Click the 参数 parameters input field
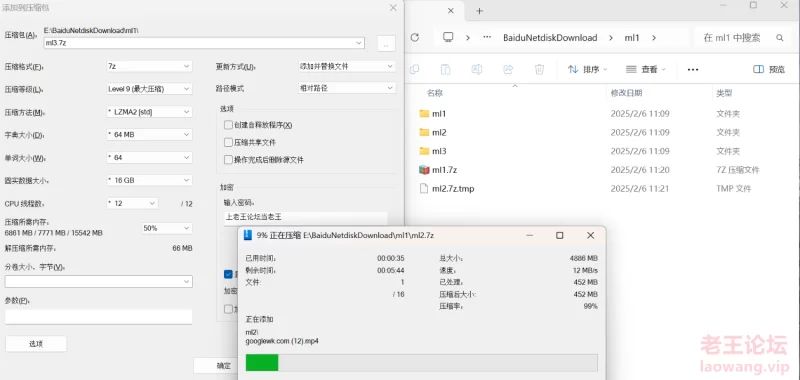800x380 pixels. point(98,317)
